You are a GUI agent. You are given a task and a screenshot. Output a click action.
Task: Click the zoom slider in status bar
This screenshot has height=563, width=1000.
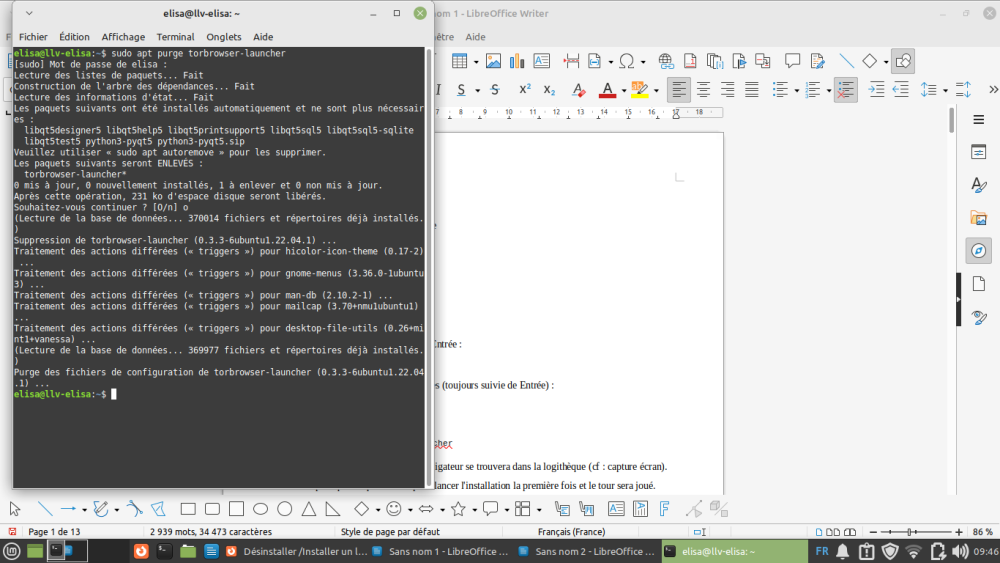pyautogui.click(x=910, y=531)
